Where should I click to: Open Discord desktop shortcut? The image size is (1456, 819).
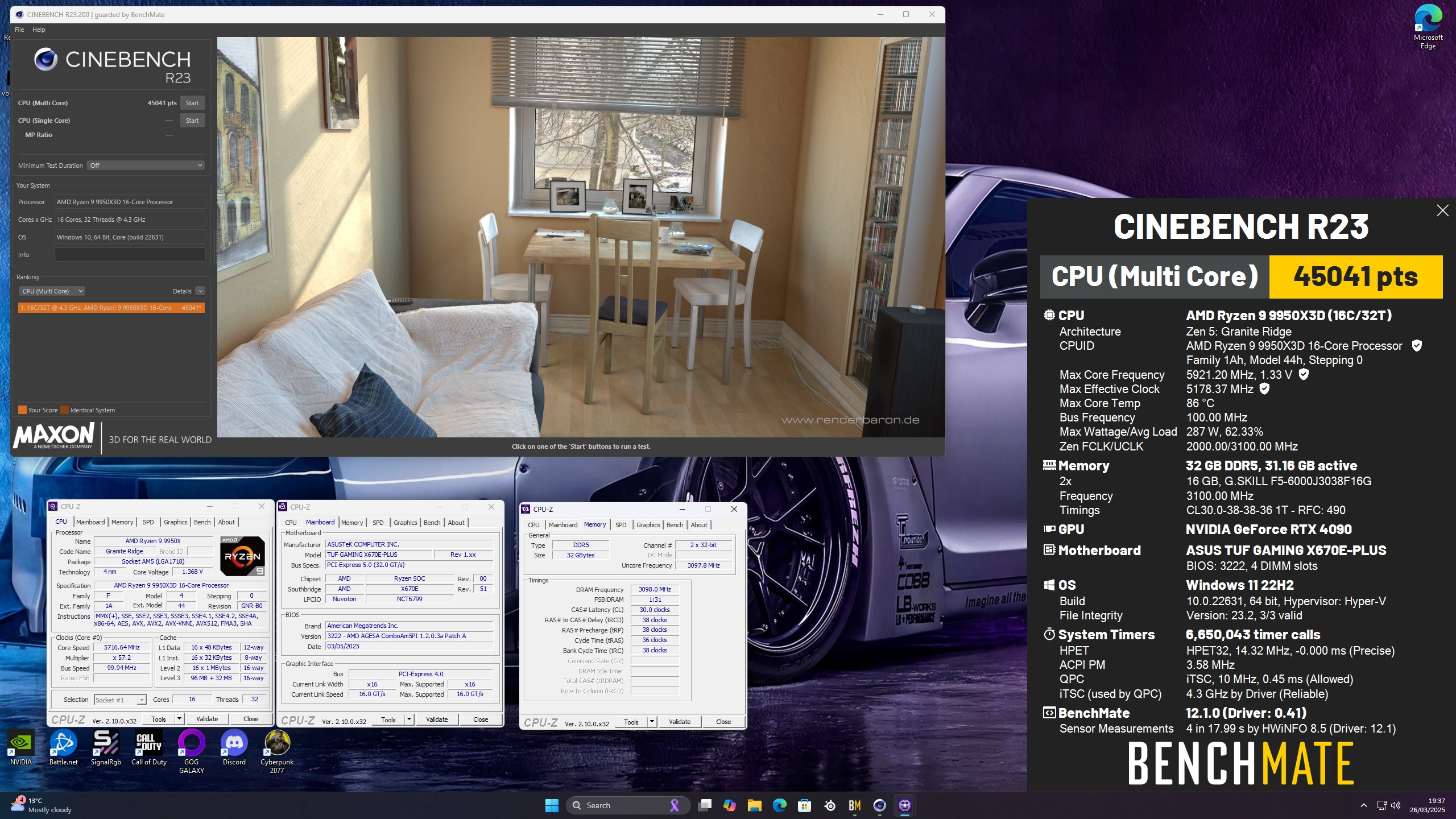(x=234, y=748)
